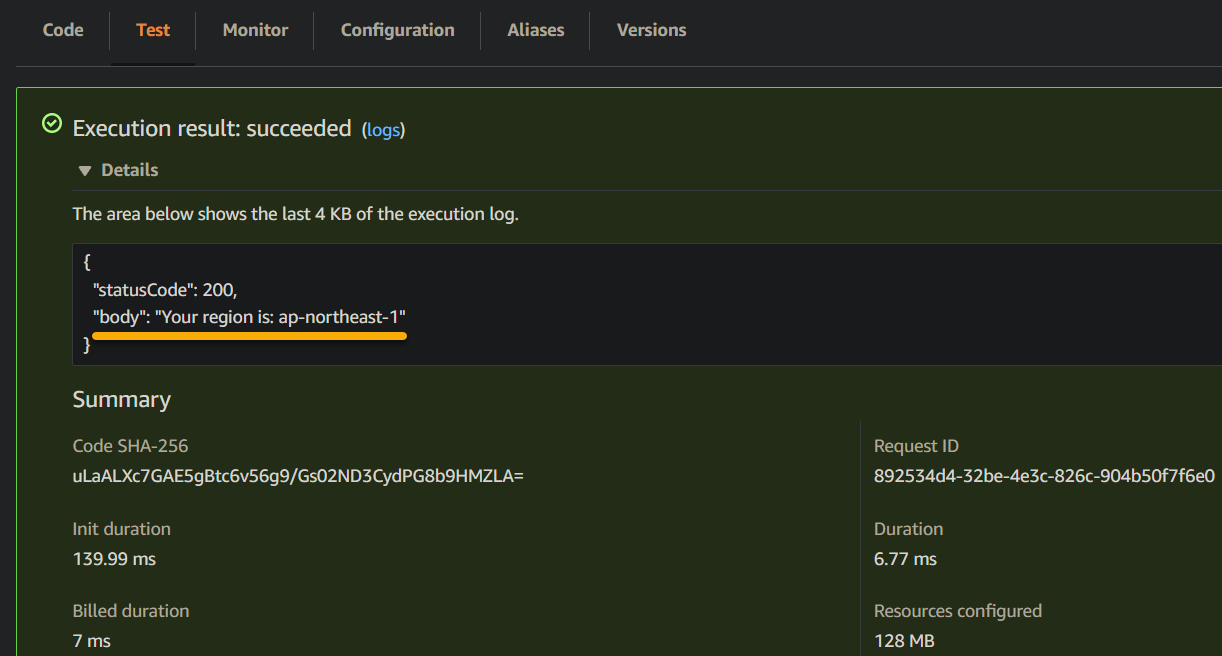Viewport: 1222px width, 656px height.
Task: Open the Configuration tab
Action: click(x=397, y=30)
